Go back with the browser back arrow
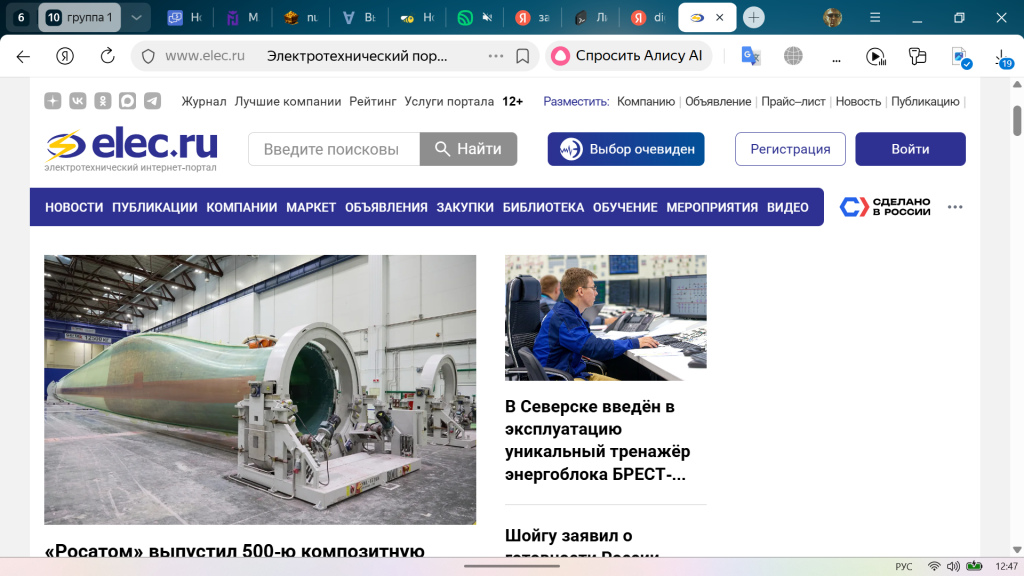Image resolution: width=1024 pixels, height=576 pixels. point(24,56)
